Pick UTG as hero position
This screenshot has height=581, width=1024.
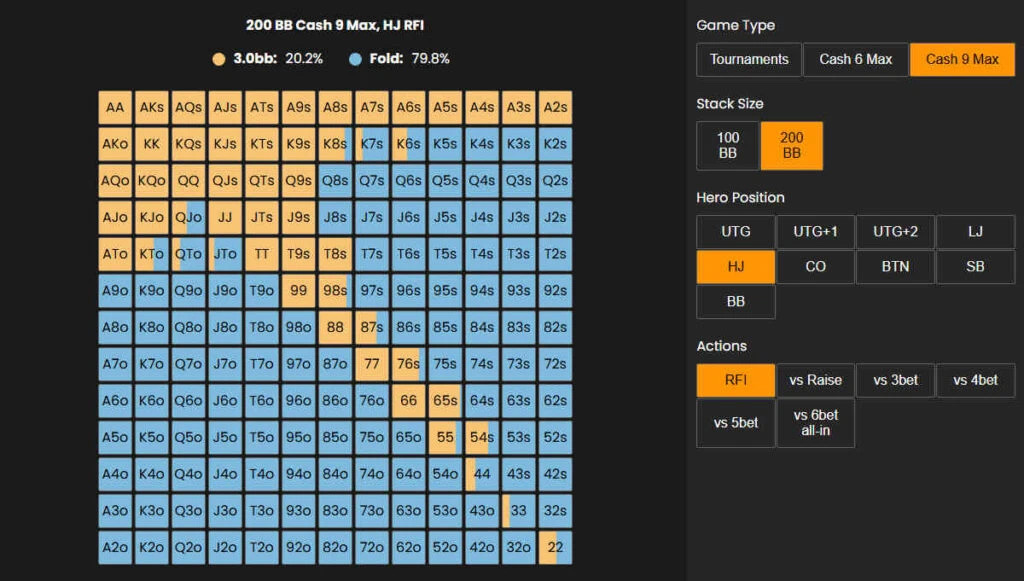click(735, 231)
